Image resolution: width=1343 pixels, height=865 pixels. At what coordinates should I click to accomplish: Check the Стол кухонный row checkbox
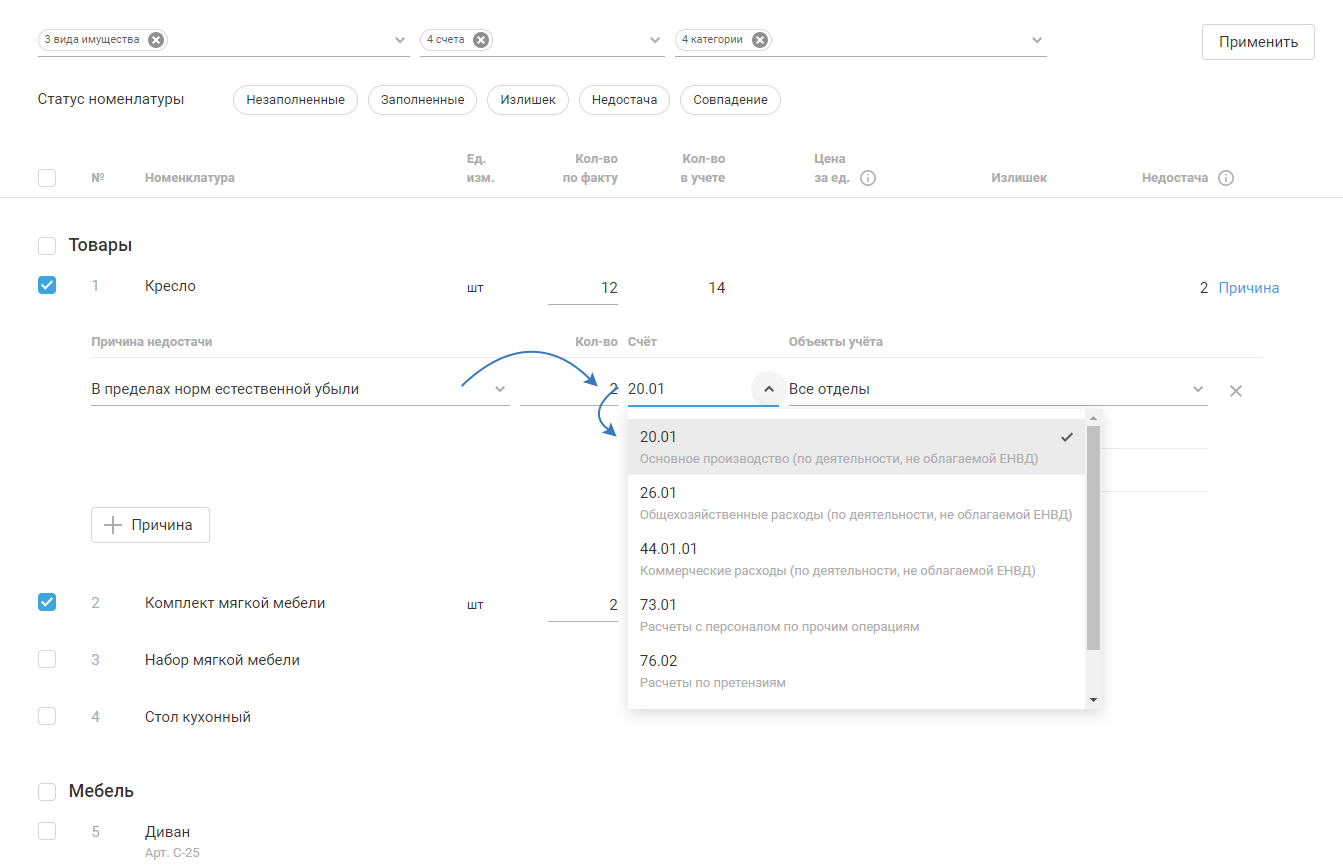tap(47, 716)
